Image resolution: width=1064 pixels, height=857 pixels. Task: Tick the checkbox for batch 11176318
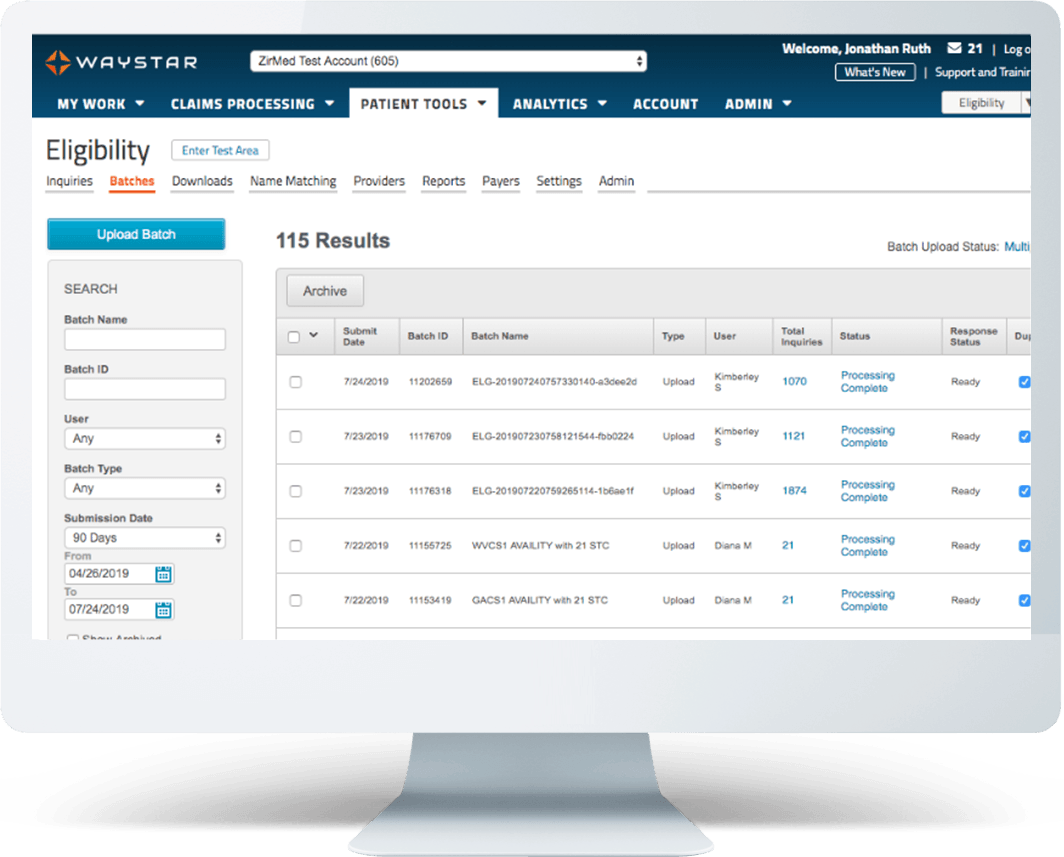point(295,491)
